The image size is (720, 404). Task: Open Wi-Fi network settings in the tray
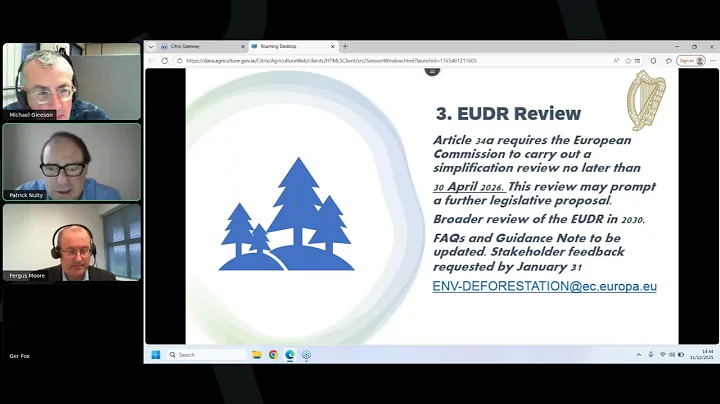(x=663, y=354)
